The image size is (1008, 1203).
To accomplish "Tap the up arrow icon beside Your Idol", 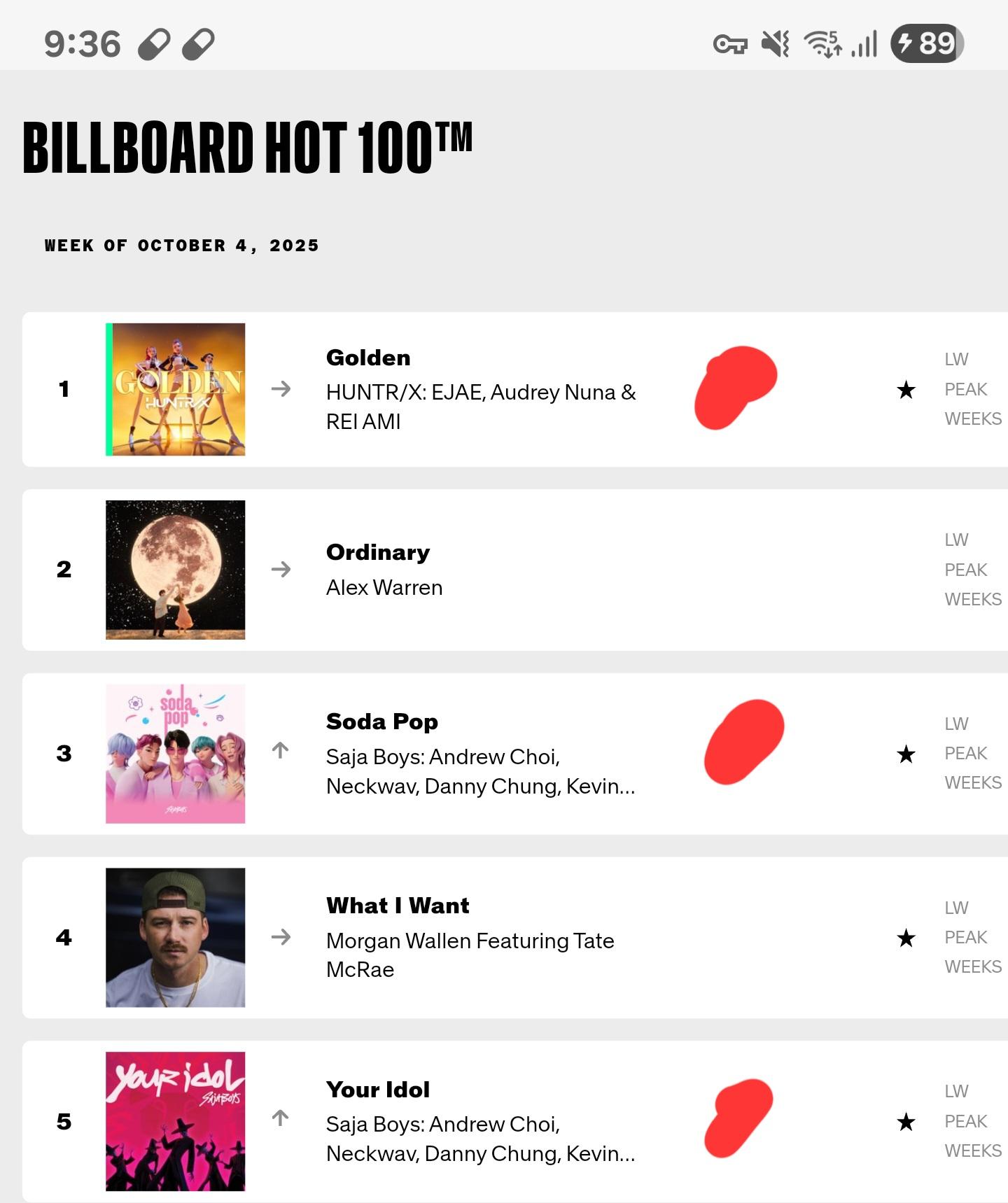I will coord(281,1118).
